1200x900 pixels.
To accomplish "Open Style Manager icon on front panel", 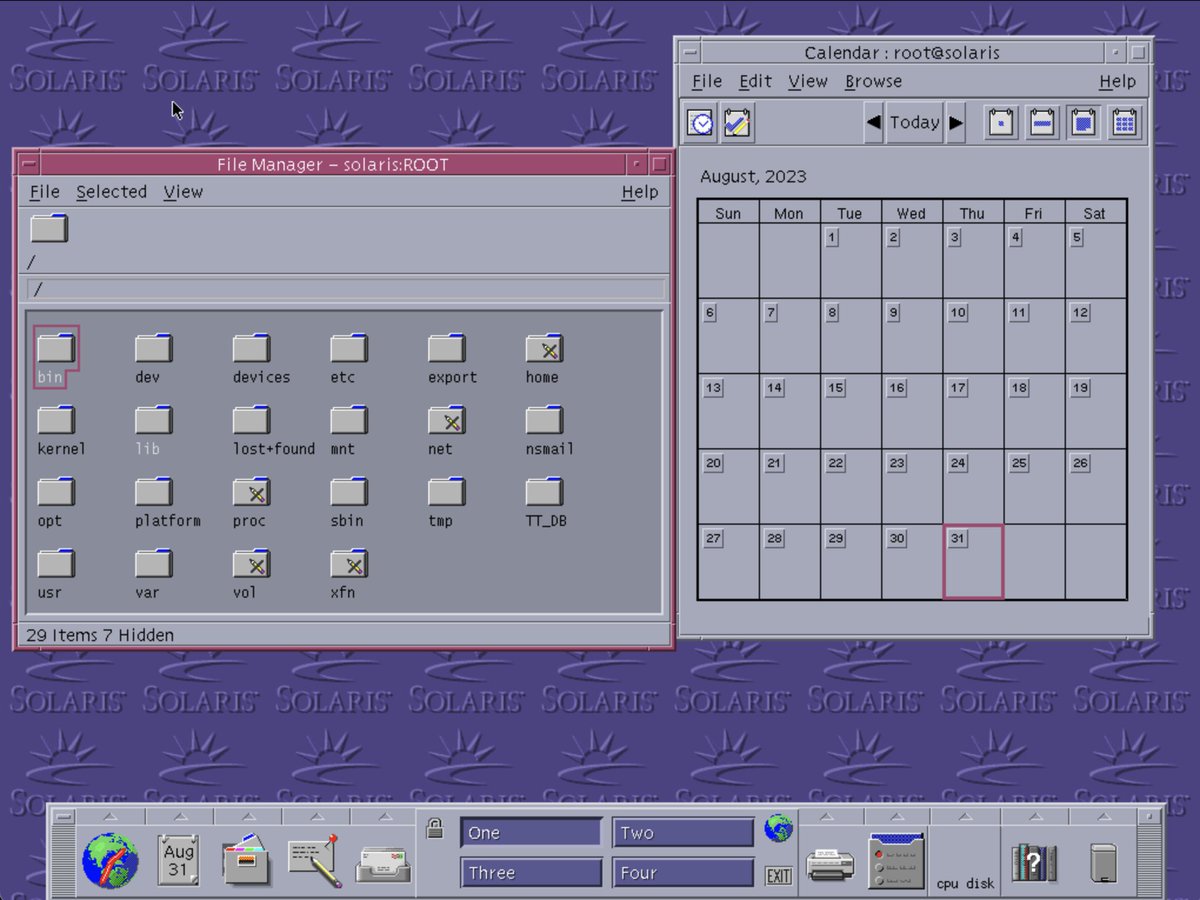I will 896,860.
